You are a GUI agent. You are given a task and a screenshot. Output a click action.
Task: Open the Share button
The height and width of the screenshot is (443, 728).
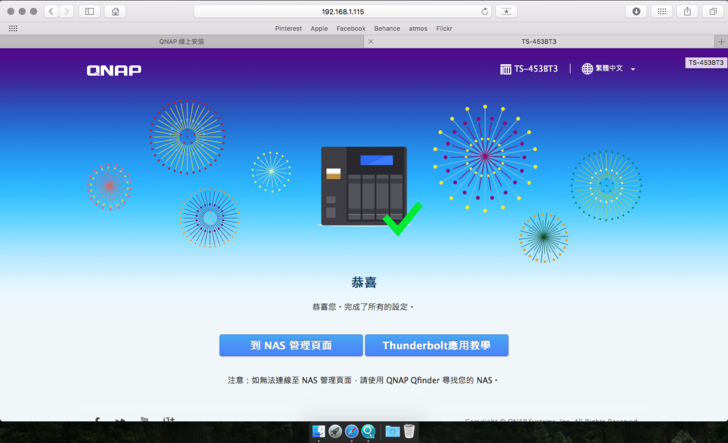tap(687, 11)
